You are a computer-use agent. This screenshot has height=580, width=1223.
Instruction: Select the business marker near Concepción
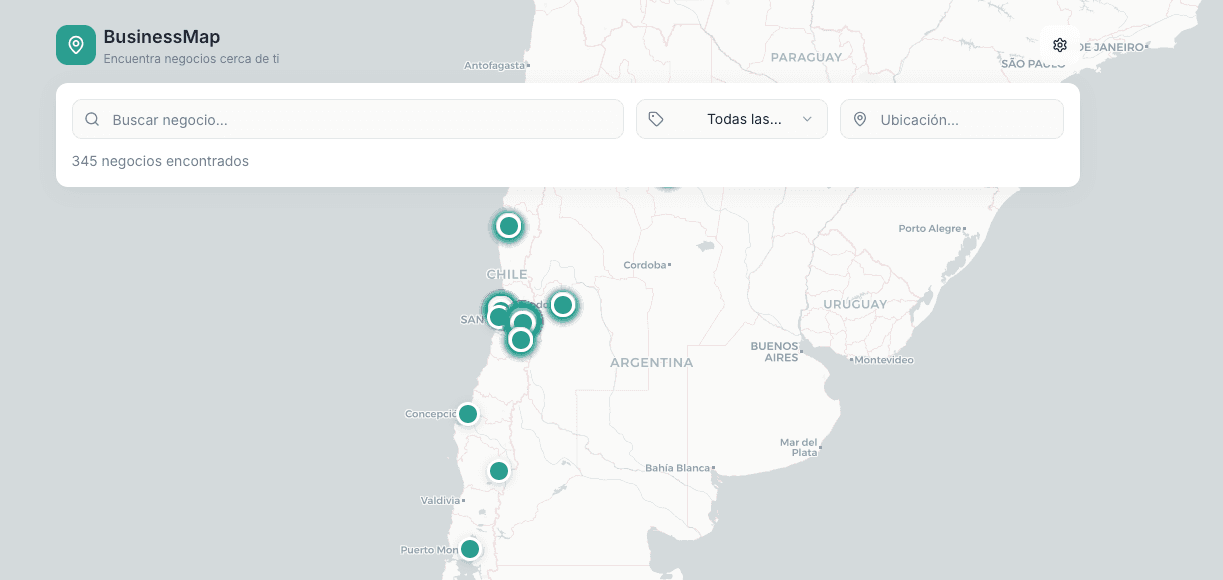tap(468, 413)
